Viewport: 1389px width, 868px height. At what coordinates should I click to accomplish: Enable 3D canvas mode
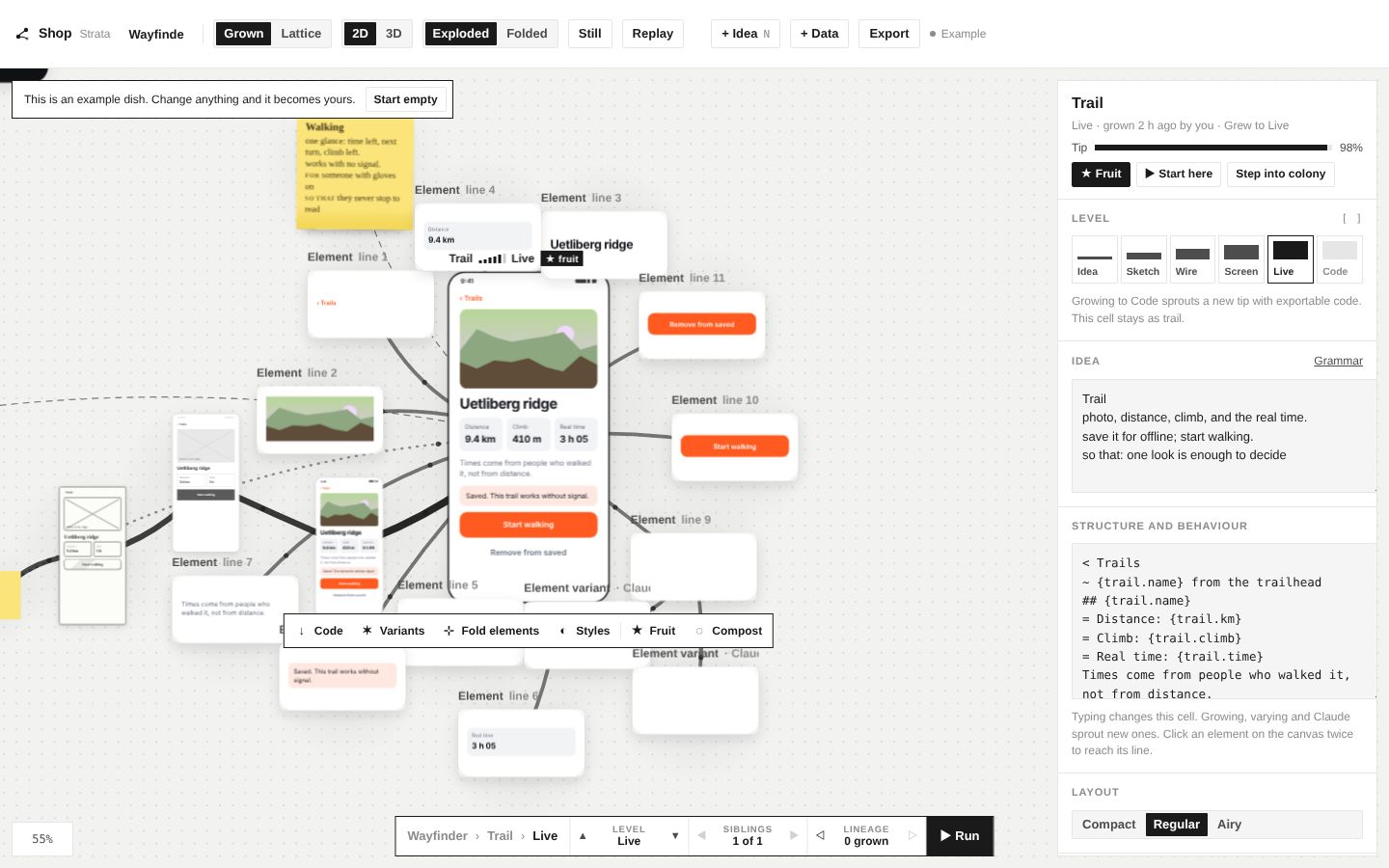coord(394,34)
